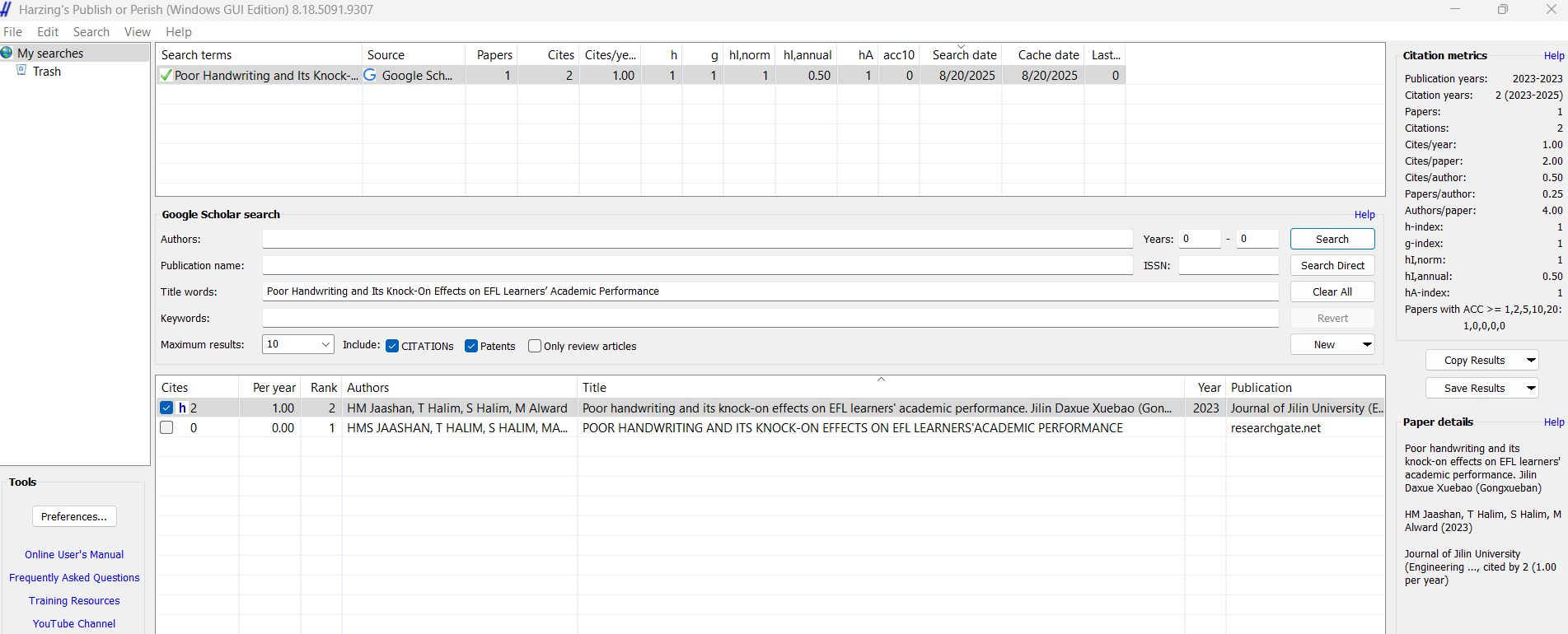This screenshot has width=1568, height=634.
Task: Click the blue h icon in the first result row
Action: pos(182,408)
